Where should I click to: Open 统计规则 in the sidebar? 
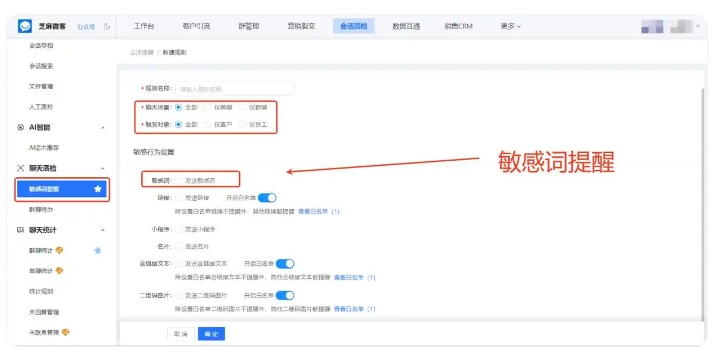pyautogui.click(x=41, y=291)
